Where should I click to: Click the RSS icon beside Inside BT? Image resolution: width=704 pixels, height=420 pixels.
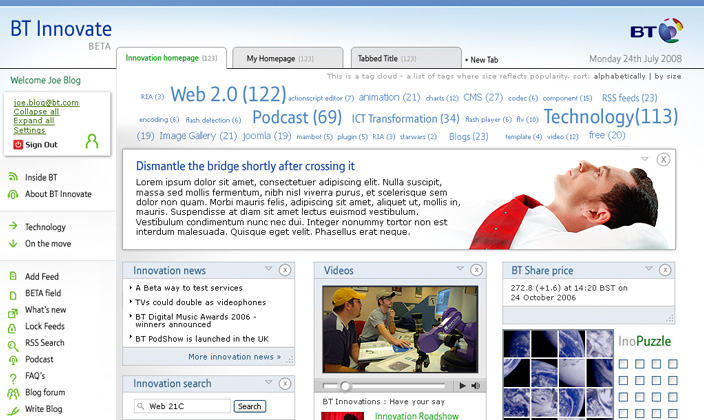13,177
